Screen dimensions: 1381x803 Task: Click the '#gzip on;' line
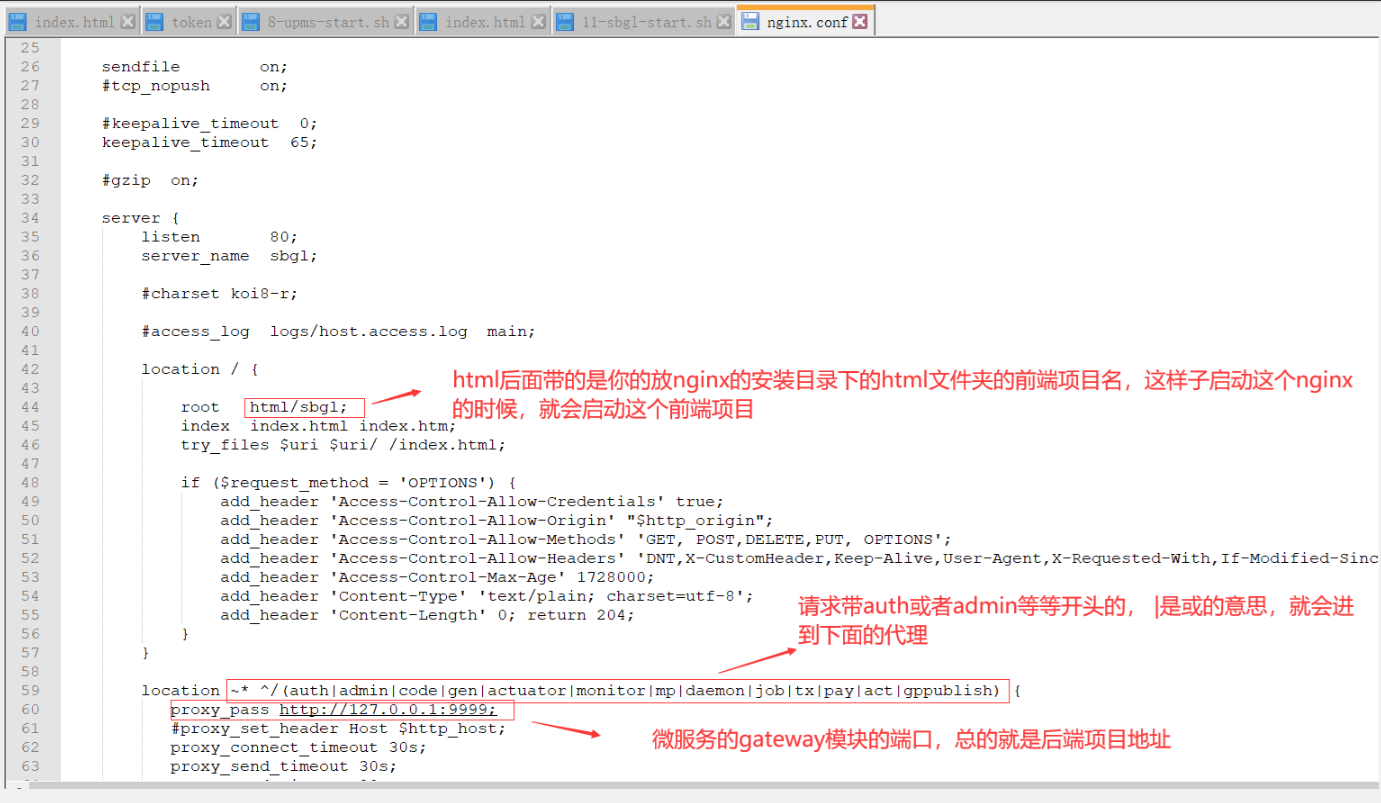[150, 181]
